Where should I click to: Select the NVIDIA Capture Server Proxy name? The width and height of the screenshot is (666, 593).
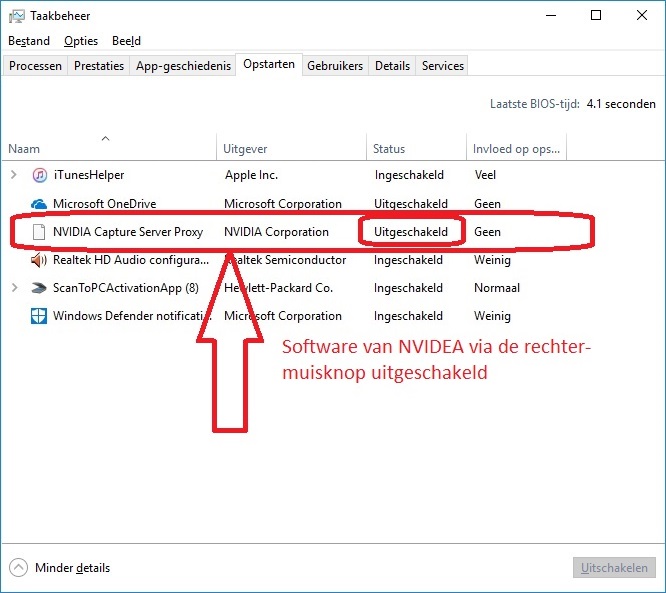point(128,232)
